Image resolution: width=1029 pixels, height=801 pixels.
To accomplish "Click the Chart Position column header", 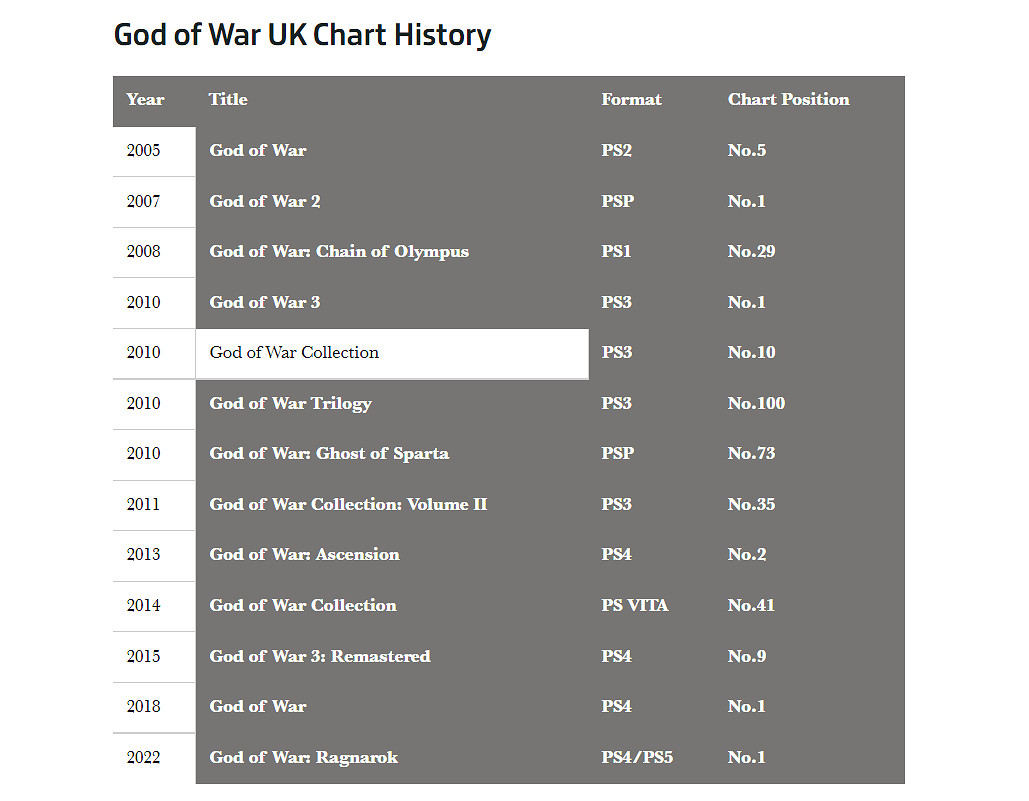I will (788, 100).
